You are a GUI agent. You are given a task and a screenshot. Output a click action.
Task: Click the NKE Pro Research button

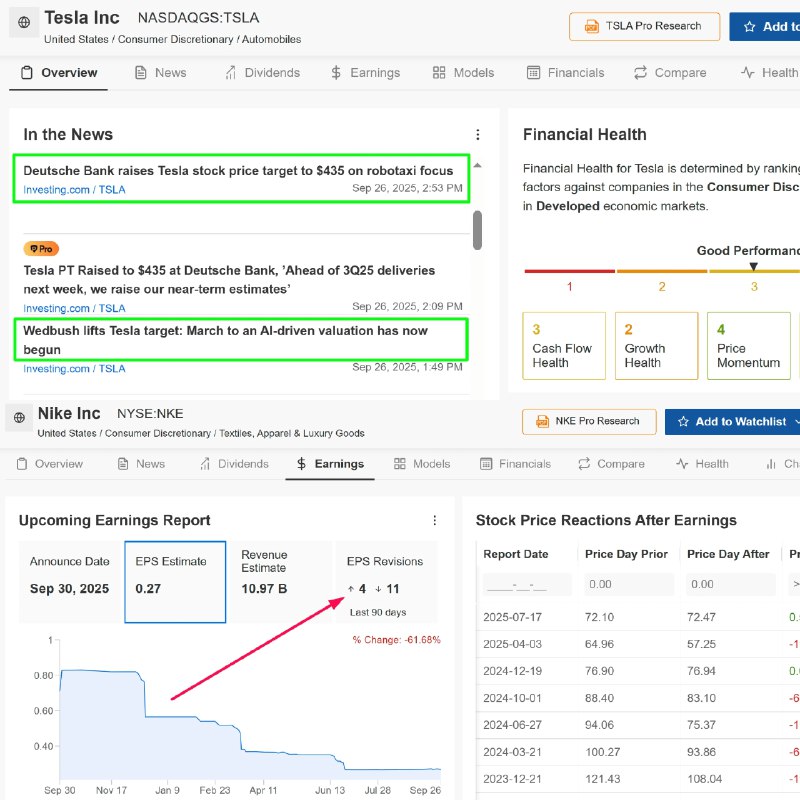[x=588, y=422]
